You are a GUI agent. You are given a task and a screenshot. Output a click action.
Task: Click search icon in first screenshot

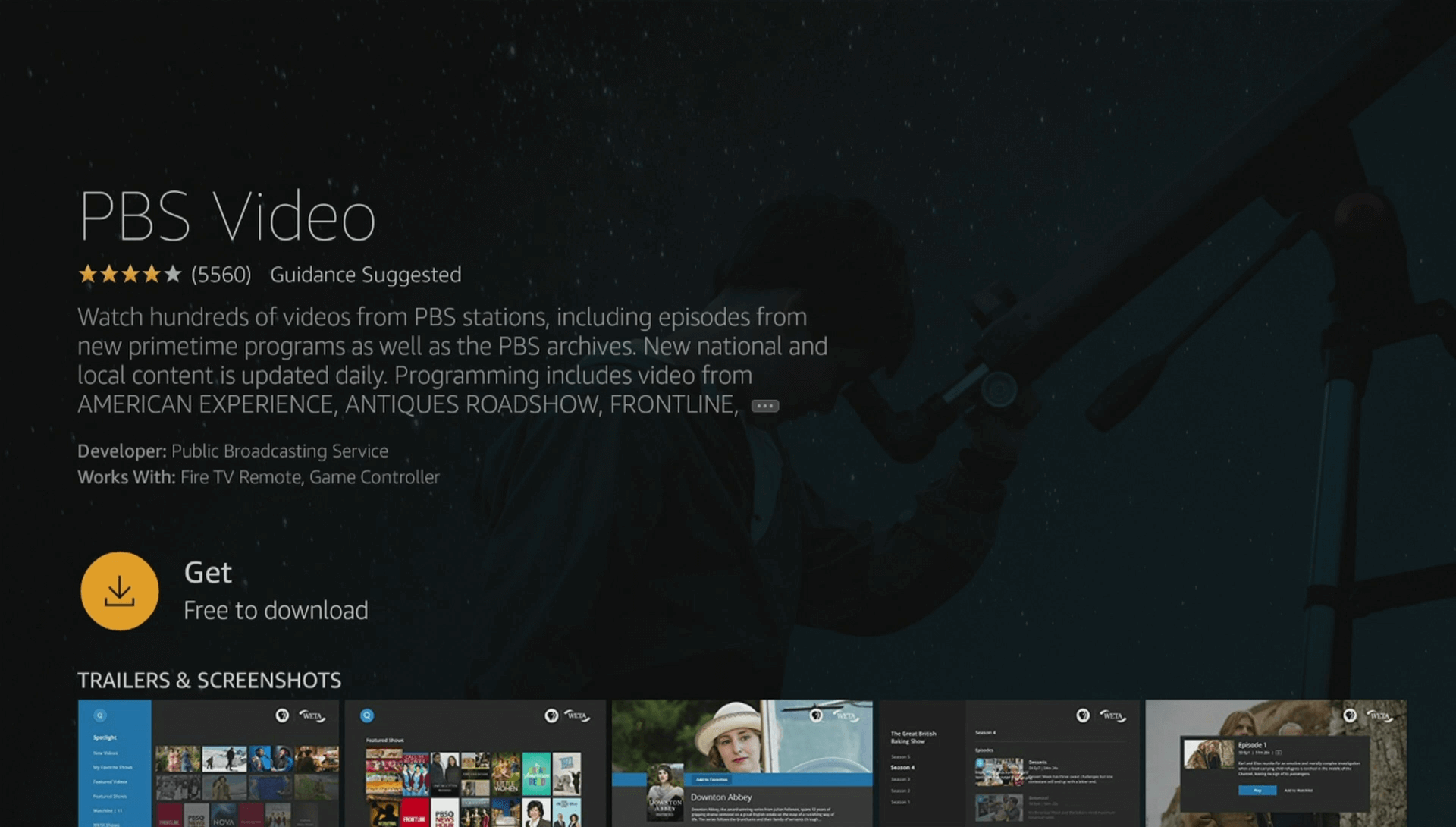(100, 715)
